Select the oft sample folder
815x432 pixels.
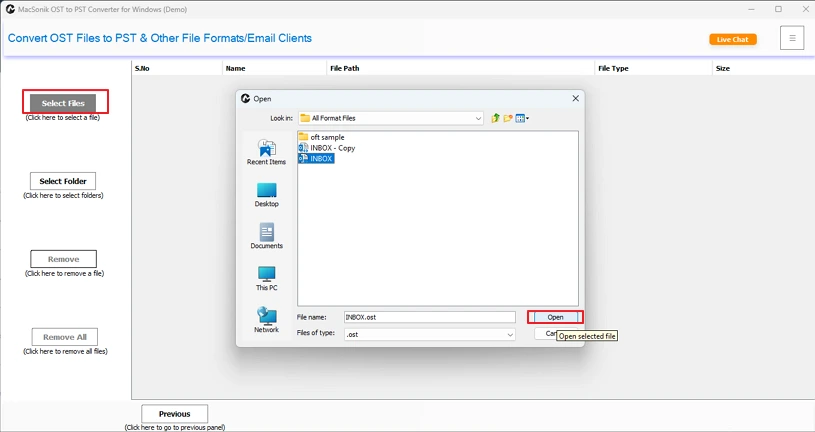tap(327, 137)
